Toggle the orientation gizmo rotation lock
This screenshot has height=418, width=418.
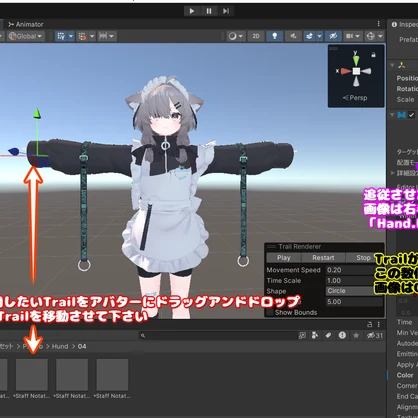coord(374,55)
